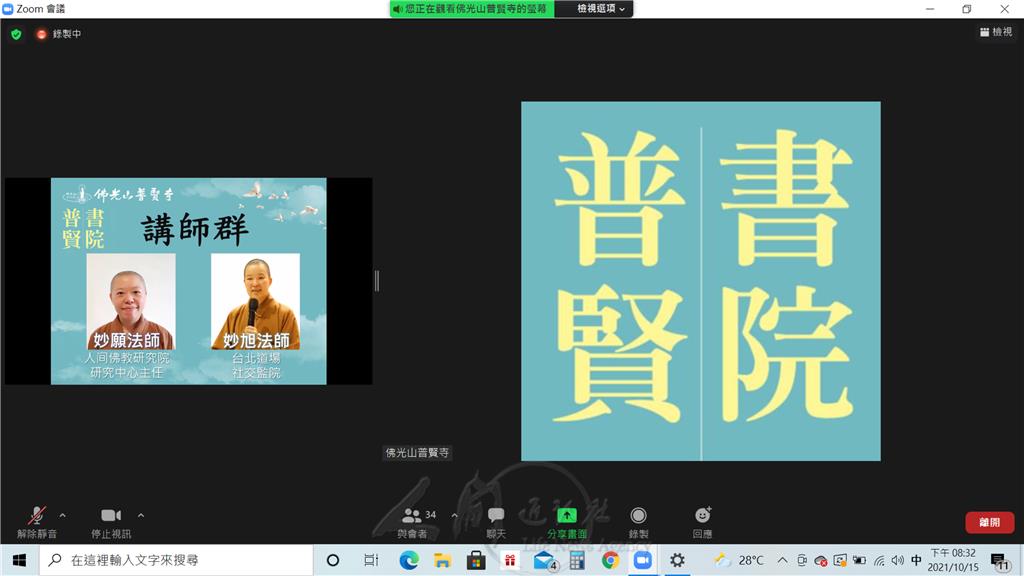Click the red 錄製中 recording indicator
Viewport: 1024px width, 576px height.
(x=59, y=34)
